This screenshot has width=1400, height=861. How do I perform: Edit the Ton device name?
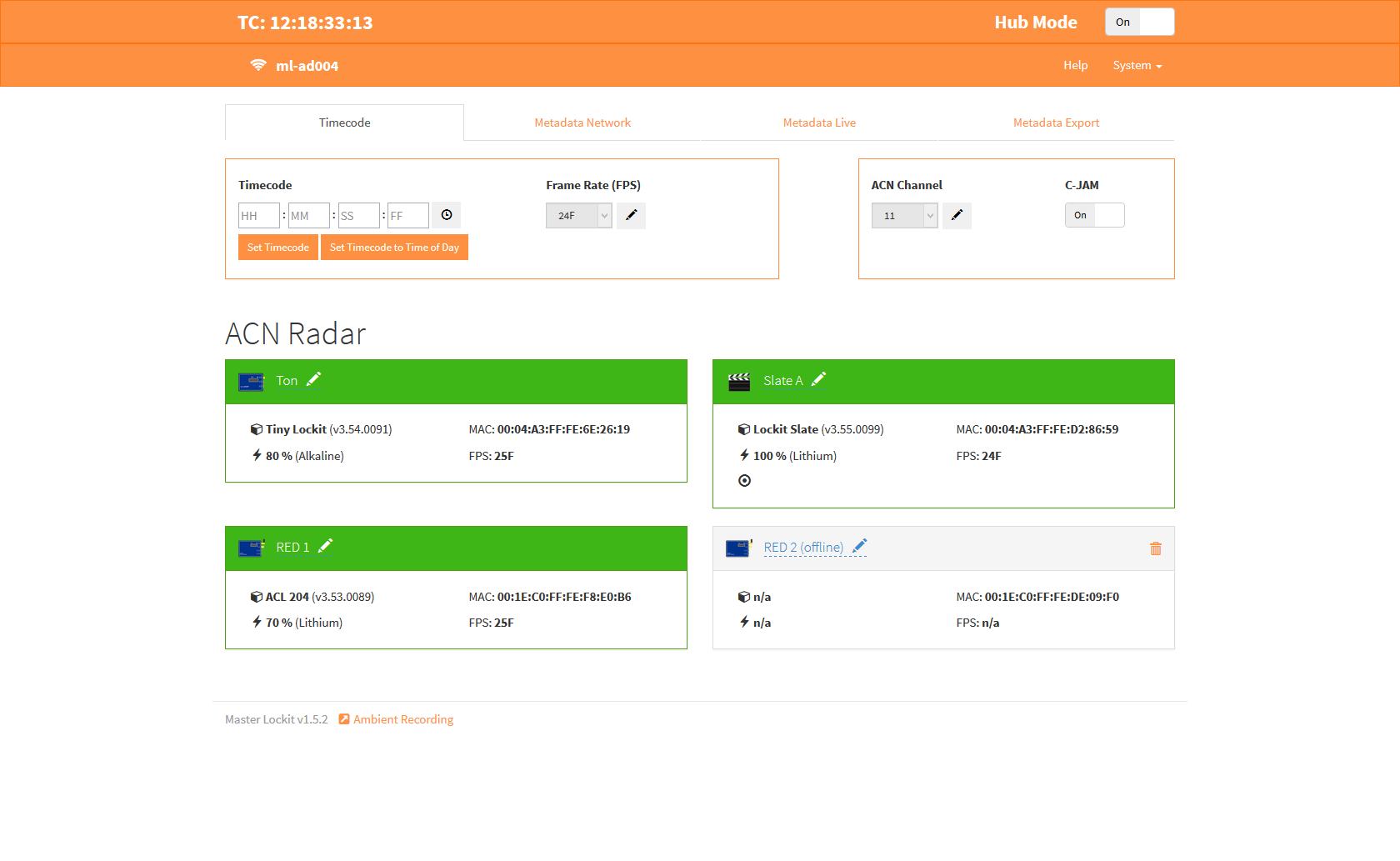[313, 380]
